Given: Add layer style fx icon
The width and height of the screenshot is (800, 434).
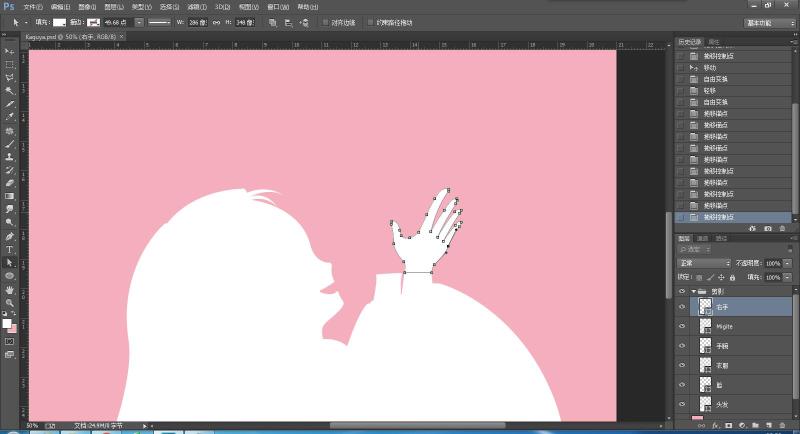Looking at the screenshot, I should [x=715, y=425].
